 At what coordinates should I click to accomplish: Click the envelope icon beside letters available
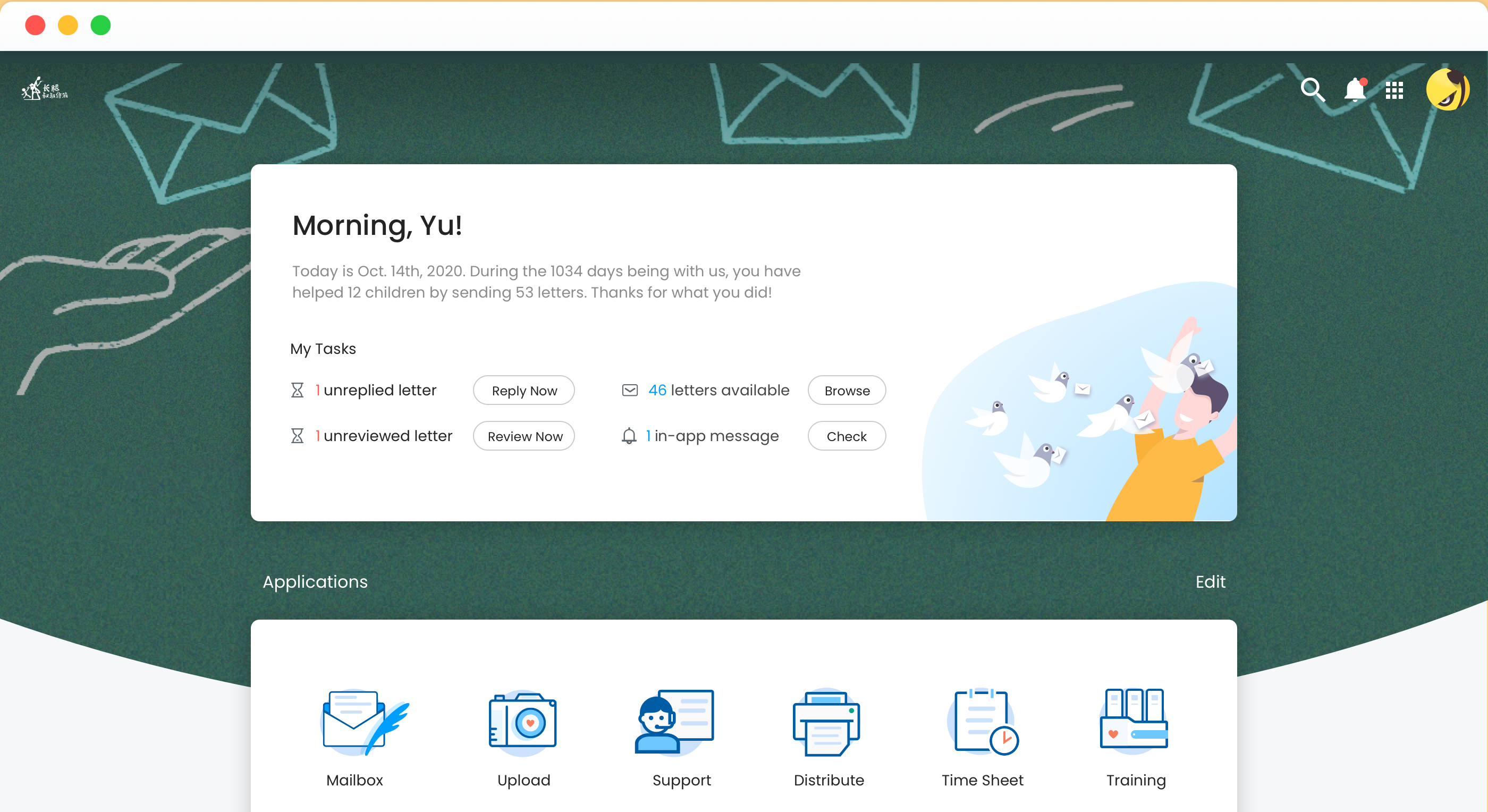[630, 391]
